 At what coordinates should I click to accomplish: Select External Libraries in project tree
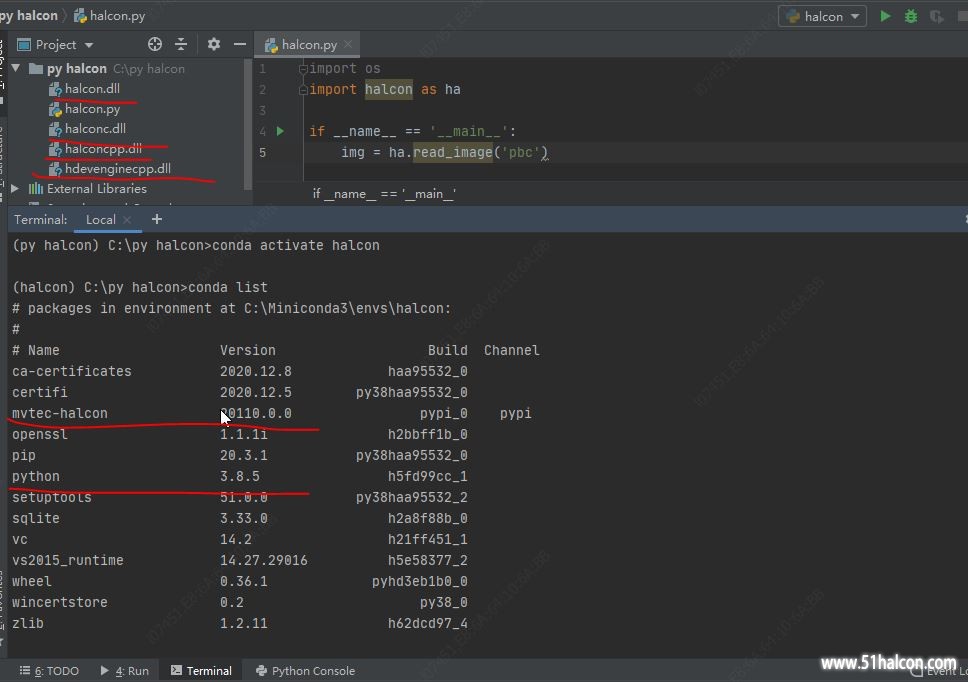click(x=97, y=188)
